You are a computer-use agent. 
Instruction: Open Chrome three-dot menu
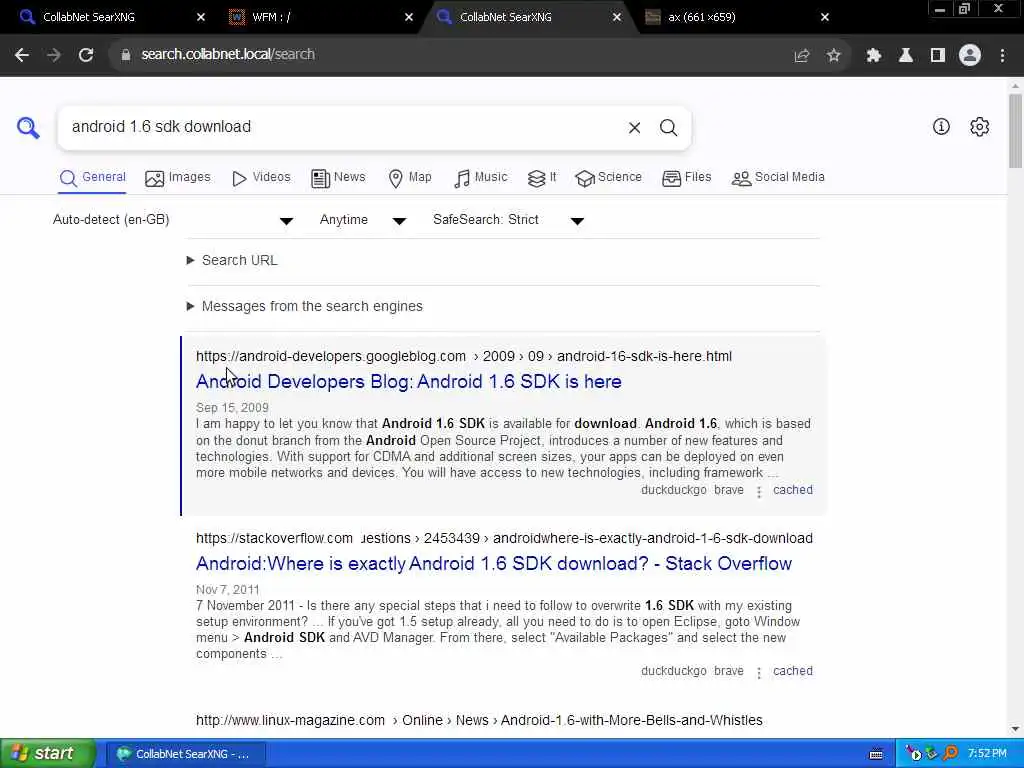coord(1002,56)
